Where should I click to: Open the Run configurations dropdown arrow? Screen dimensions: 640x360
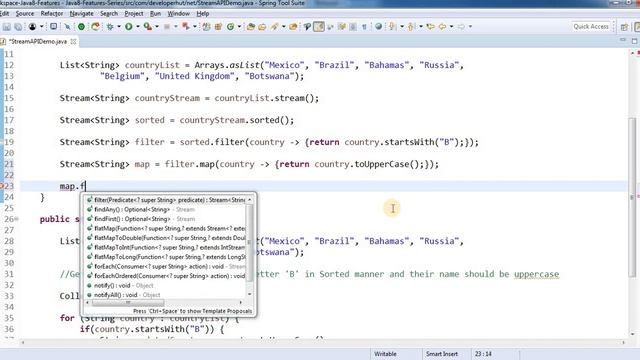pyautogui.click(x=138, y=27)
